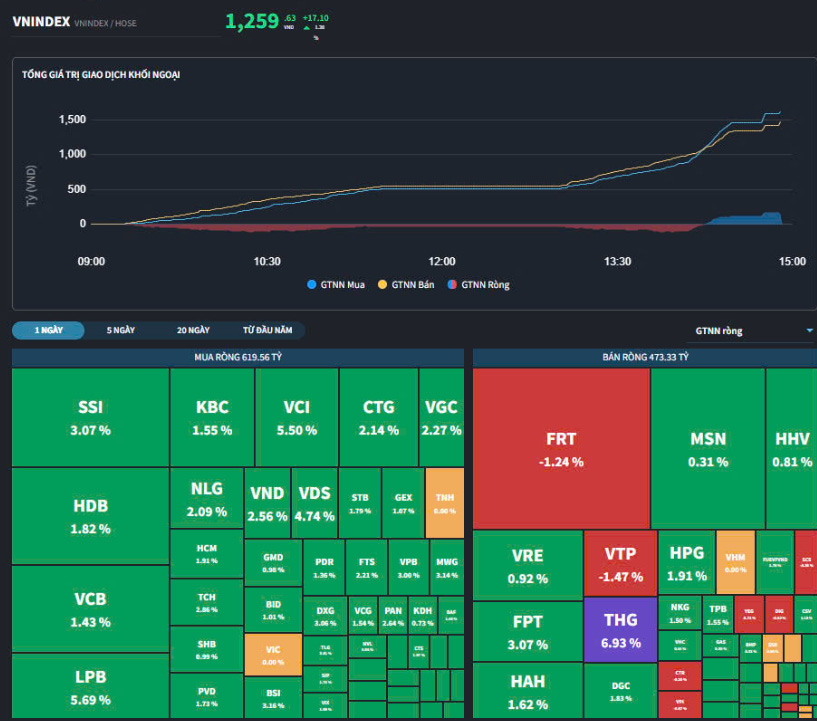
Task: Click the VCG tile
Action: pos(363,616)
